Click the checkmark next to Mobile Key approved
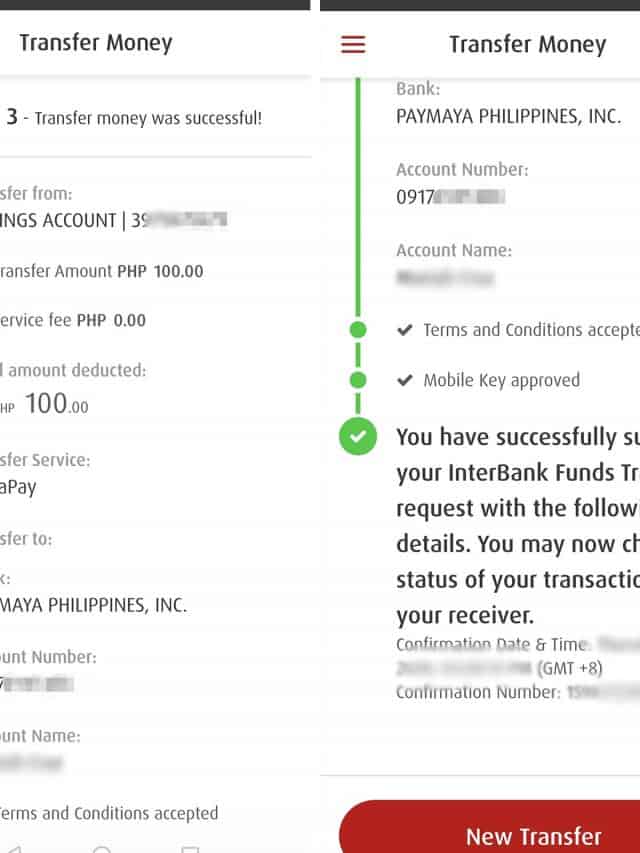Viewport: 640px width, 853px height. click(405, 380)
